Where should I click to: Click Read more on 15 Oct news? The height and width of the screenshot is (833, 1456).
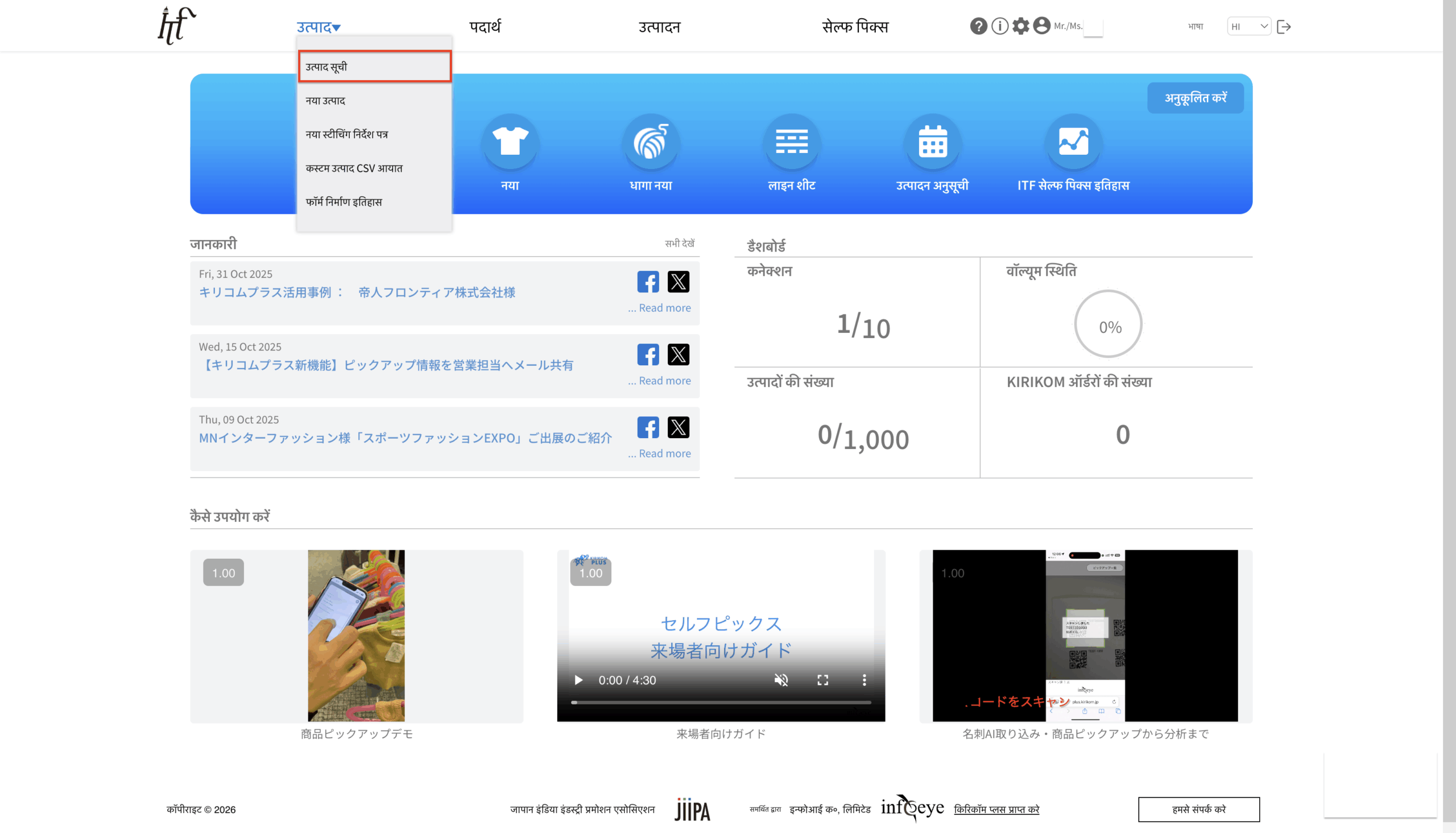[664, 381]
